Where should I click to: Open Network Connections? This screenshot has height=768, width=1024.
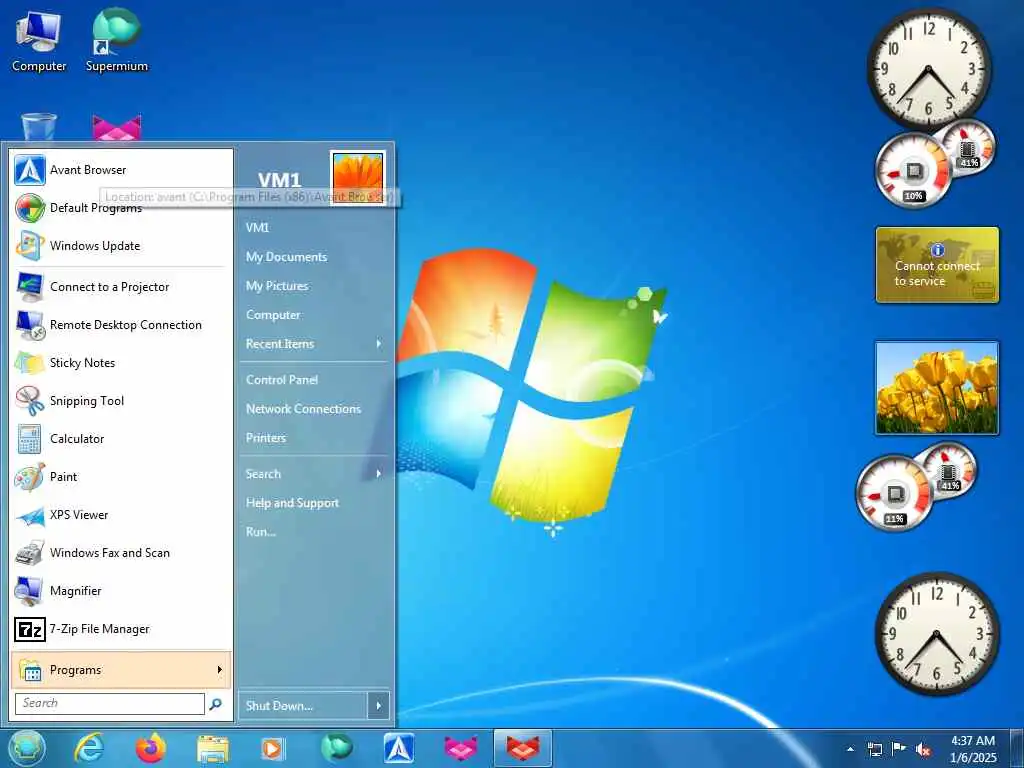[303, 409]
